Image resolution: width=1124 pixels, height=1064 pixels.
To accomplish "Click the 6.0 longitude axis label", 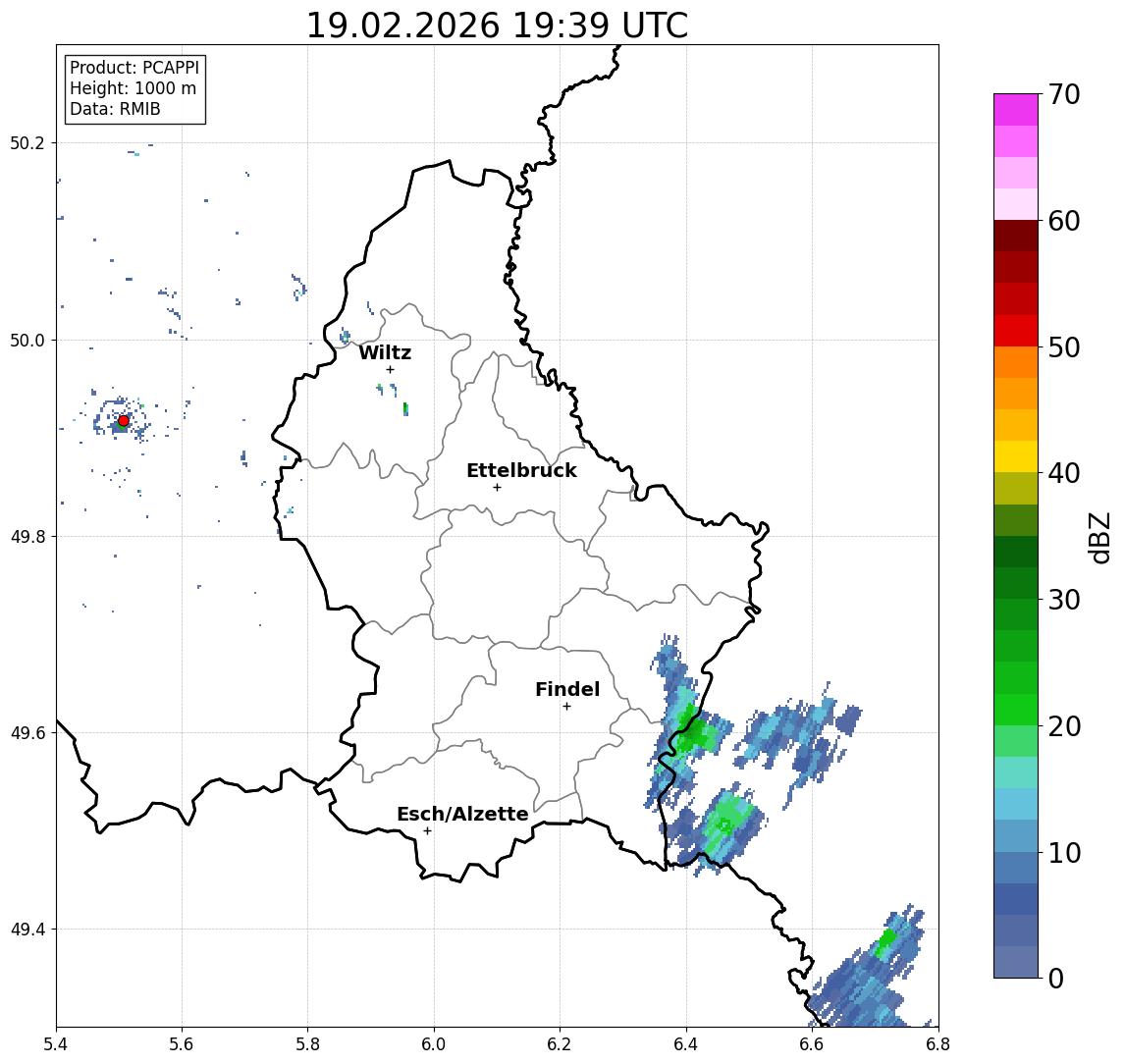I will point(434,1044).
